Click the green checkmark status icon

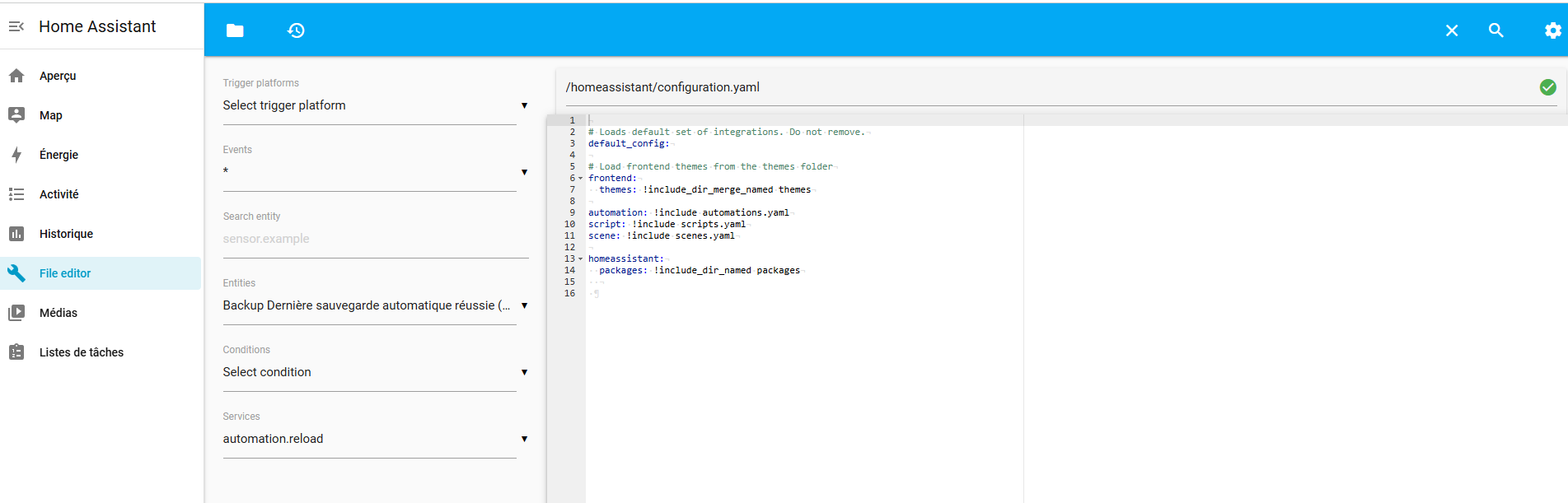(1547, 87)
